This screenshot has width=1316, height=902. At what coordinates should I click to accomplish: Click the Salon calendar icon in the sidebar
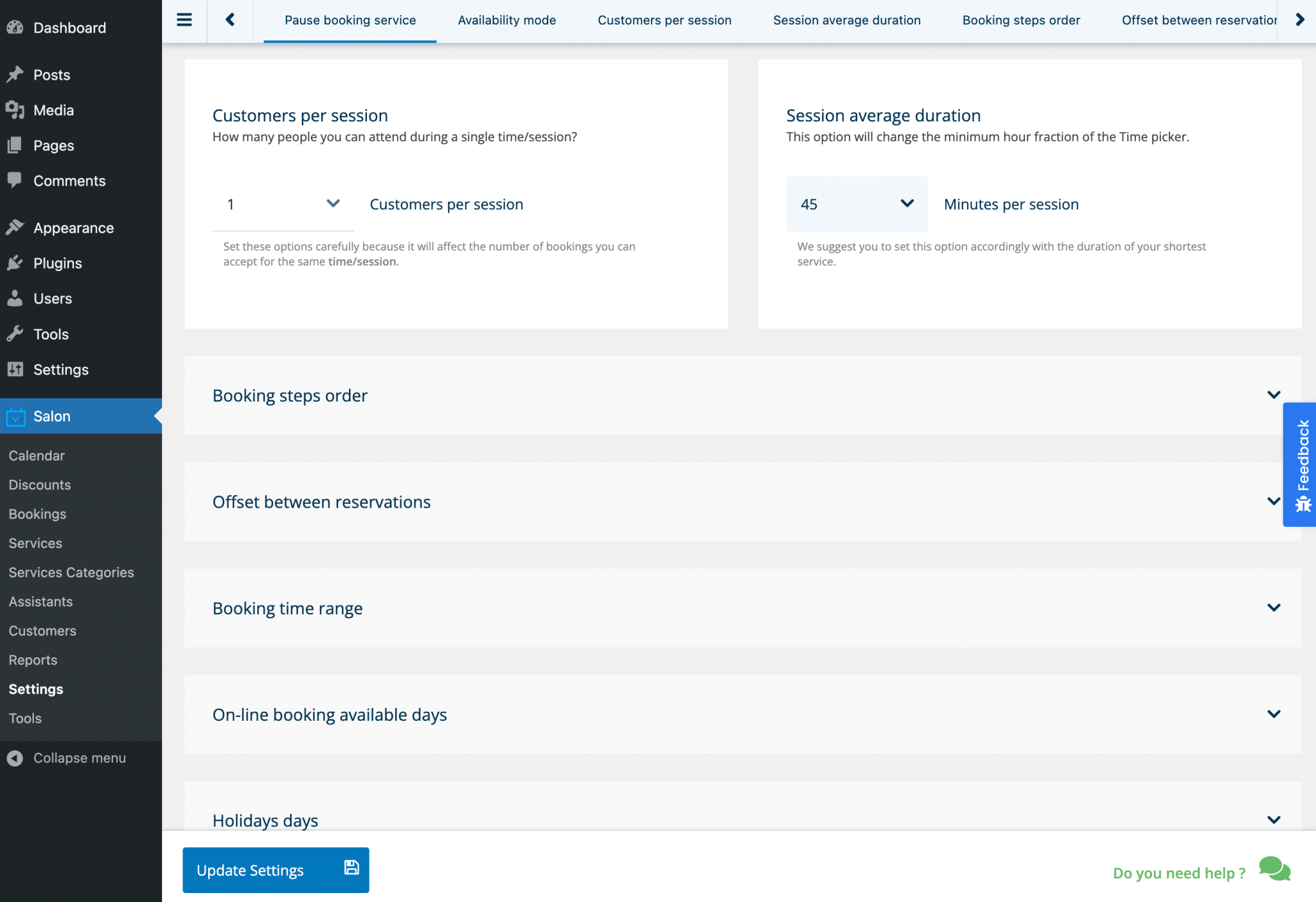click(x=16, y=416)
